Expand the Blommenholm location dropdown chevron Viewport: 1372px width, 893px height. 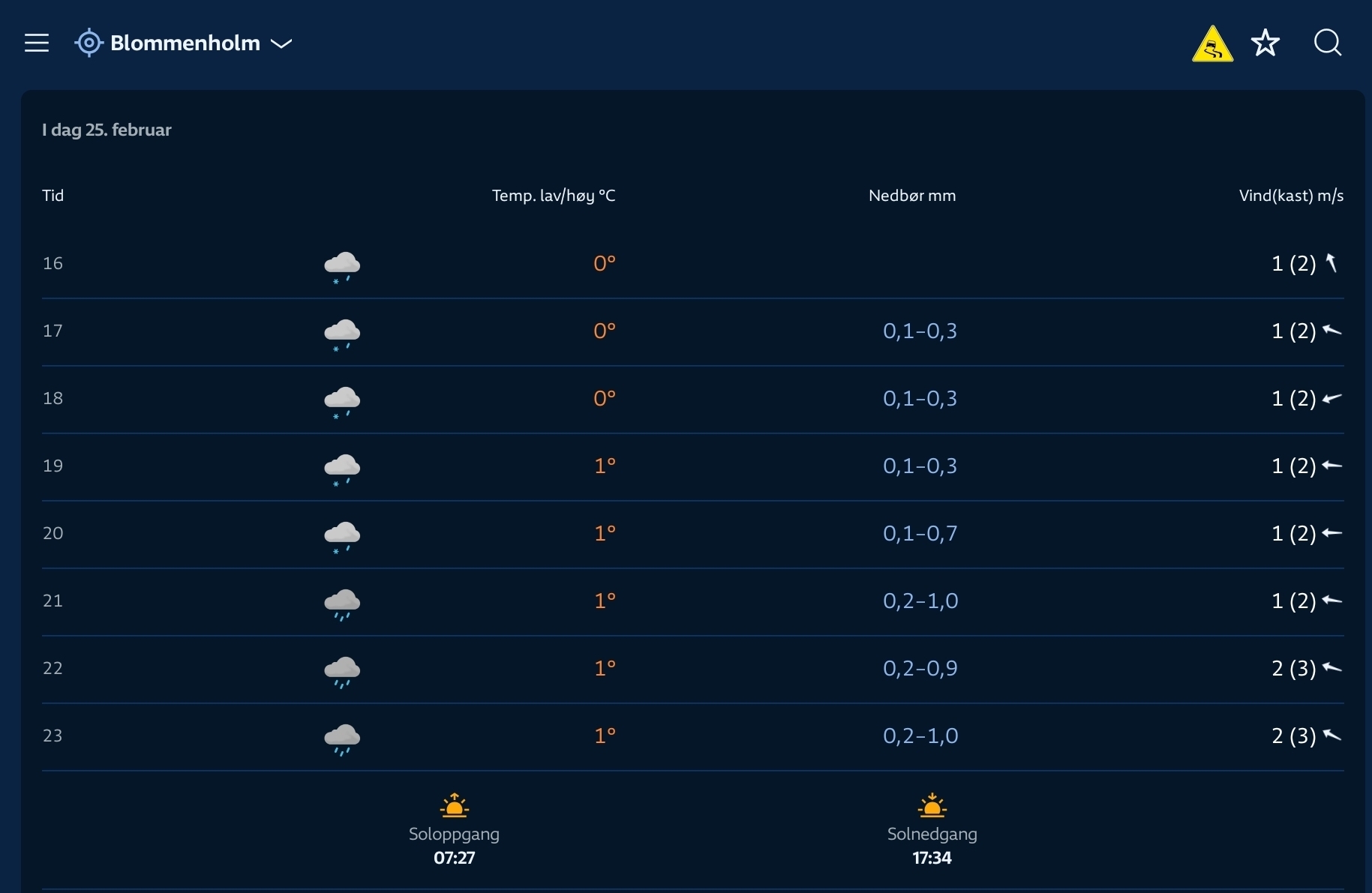[281, 43]
